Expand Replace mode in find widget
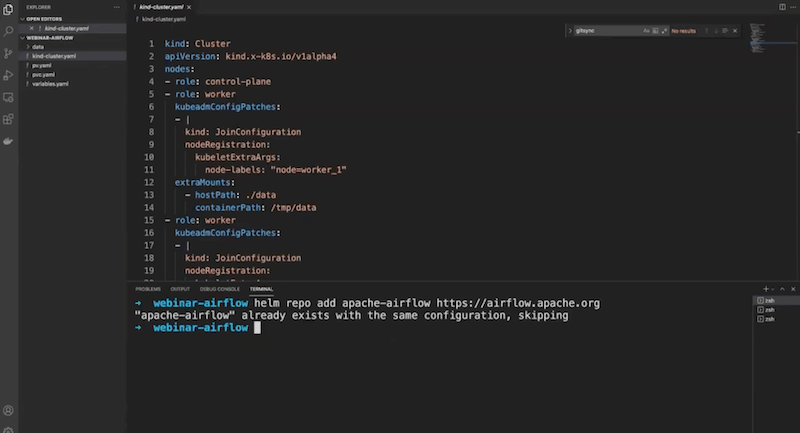Screen dimensions: 800x433 (x=568, y=32)
